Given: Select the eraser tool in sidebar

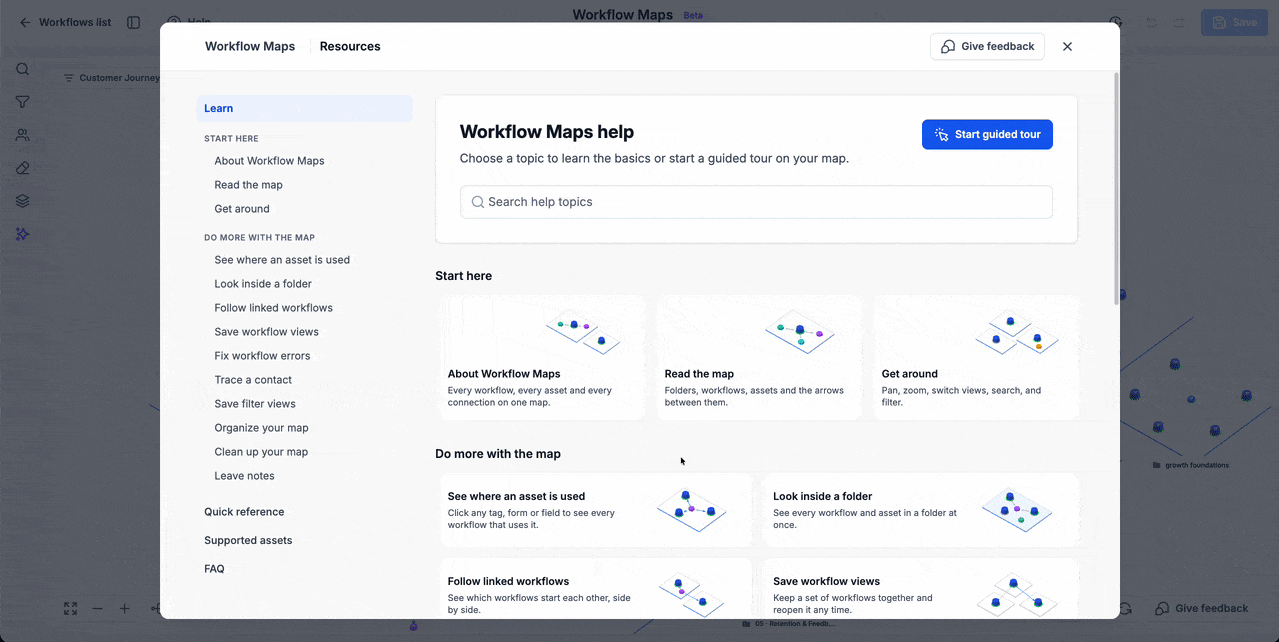Looking at the screenshot, I should pos(22,168).
